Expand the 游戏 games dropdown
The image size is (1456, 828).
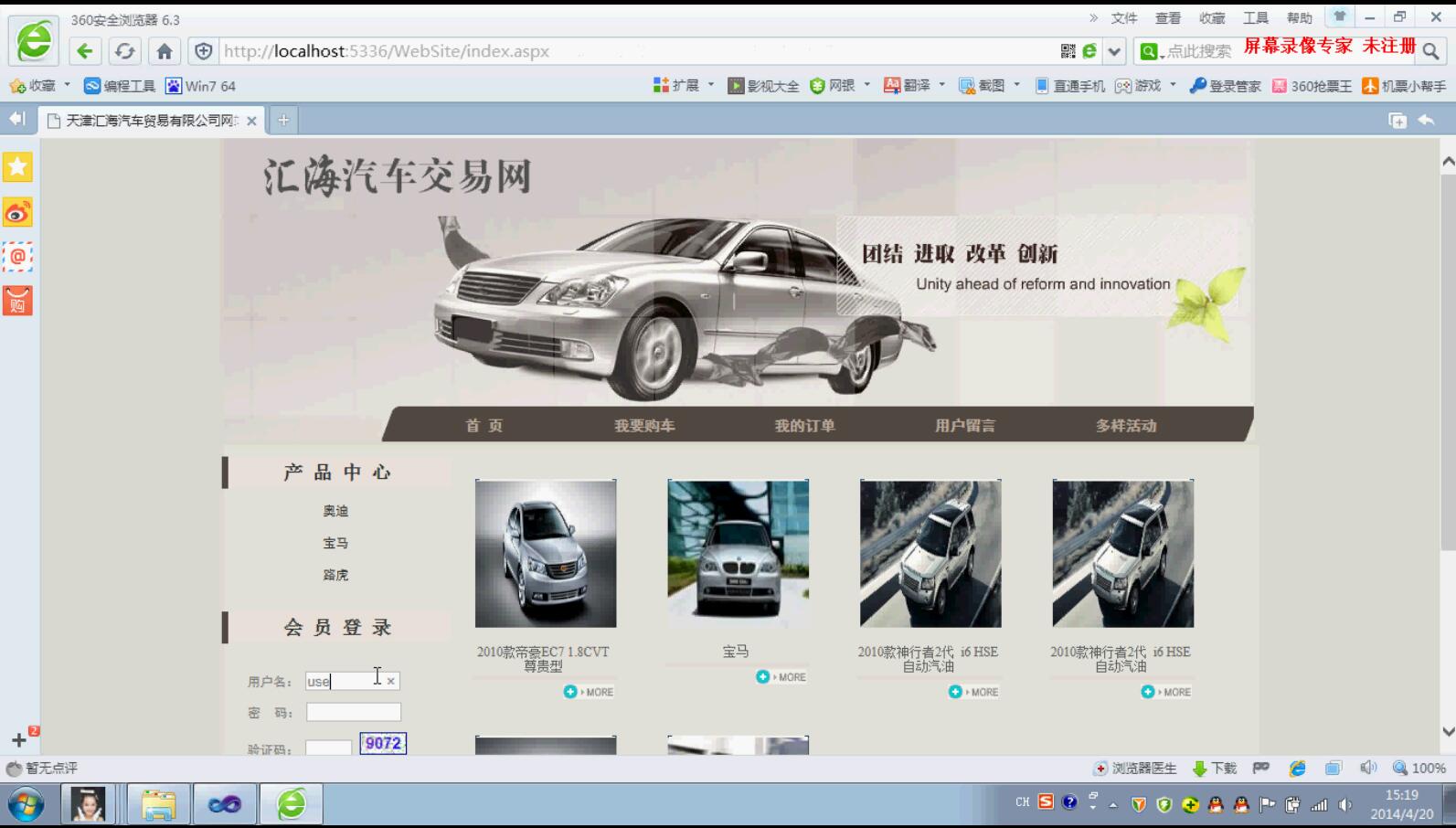1173,85
